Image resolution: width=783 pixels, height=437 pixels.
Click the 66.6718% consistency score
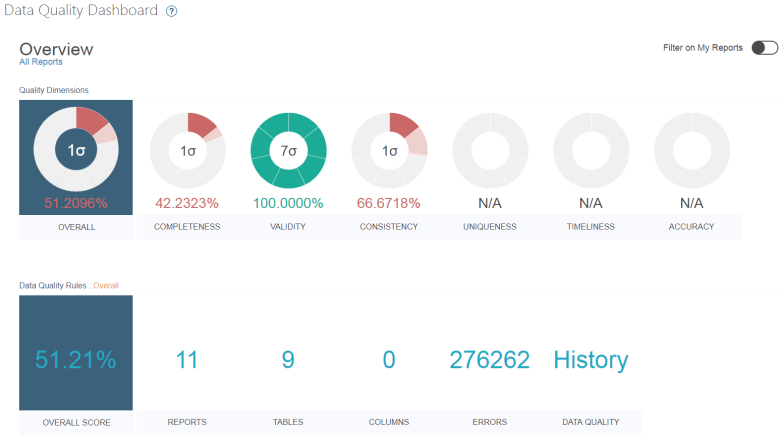coord(389,203)
